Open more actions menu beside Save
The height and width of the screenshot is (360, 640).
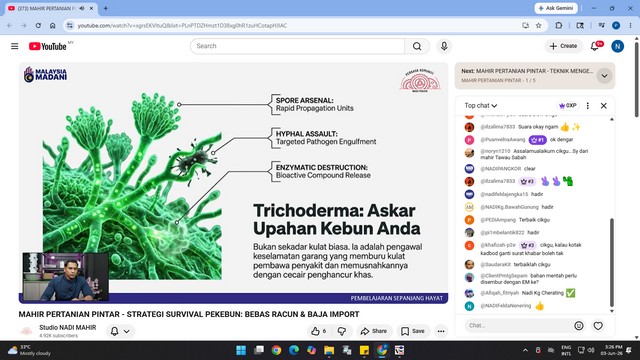(441, 331)
